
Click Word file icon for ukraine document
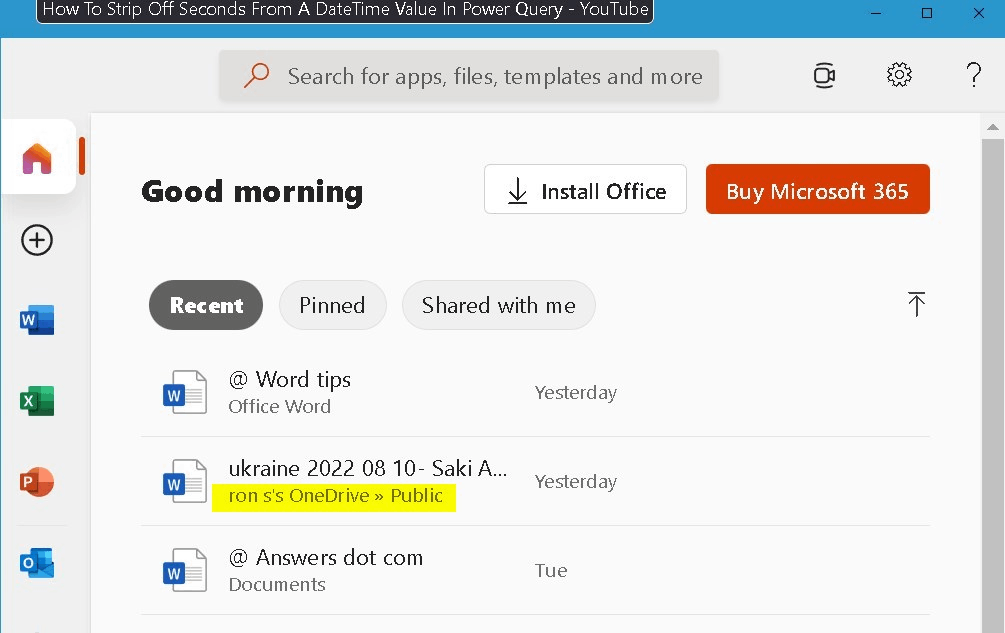[185, 481]
